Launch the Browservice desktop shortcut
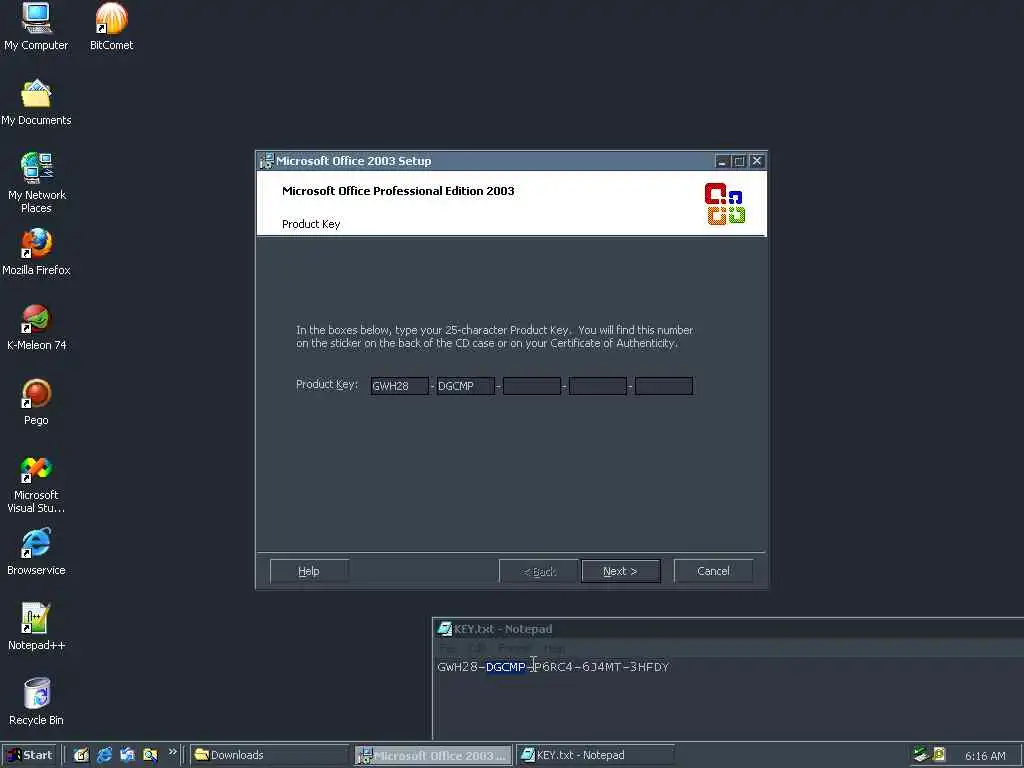 click(x=36, y=552)
